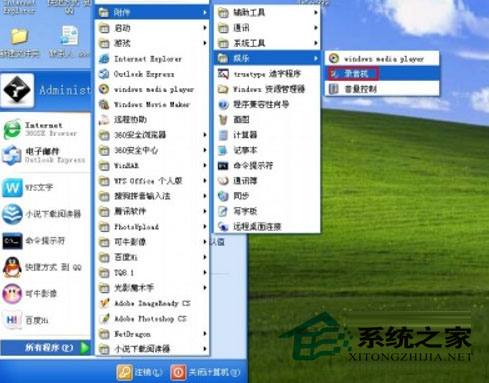Launch 远程桌面连接 remote desktop connection

click(267, 227)
